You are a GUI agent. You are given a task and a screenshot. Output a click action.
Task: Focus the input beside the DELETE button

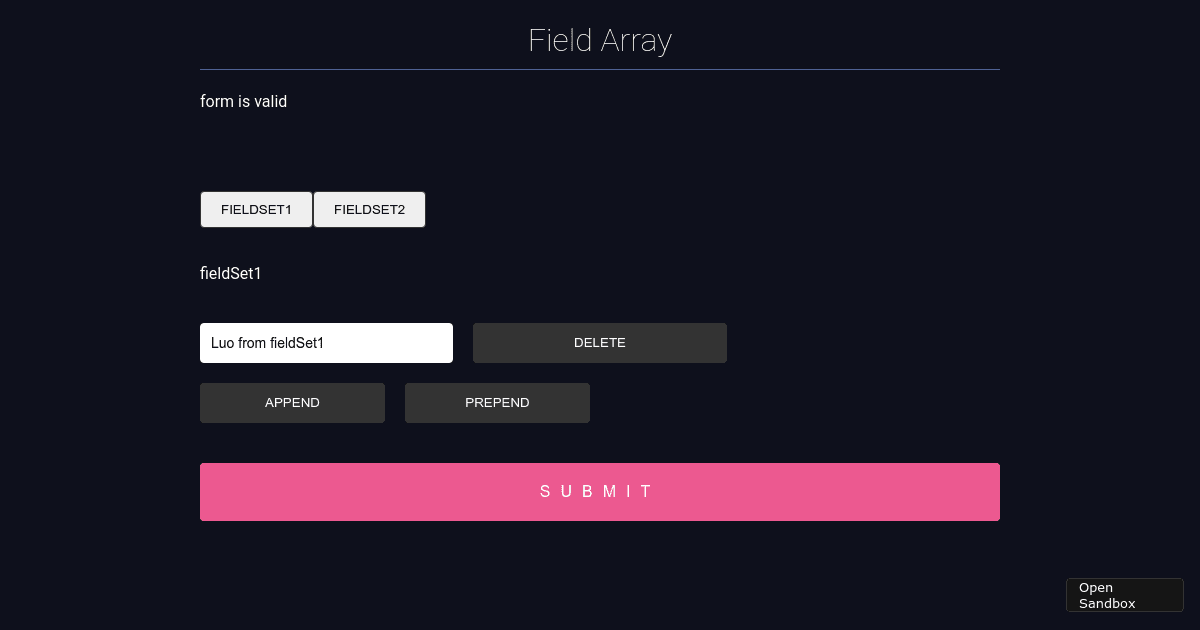(x=326, y=343)
